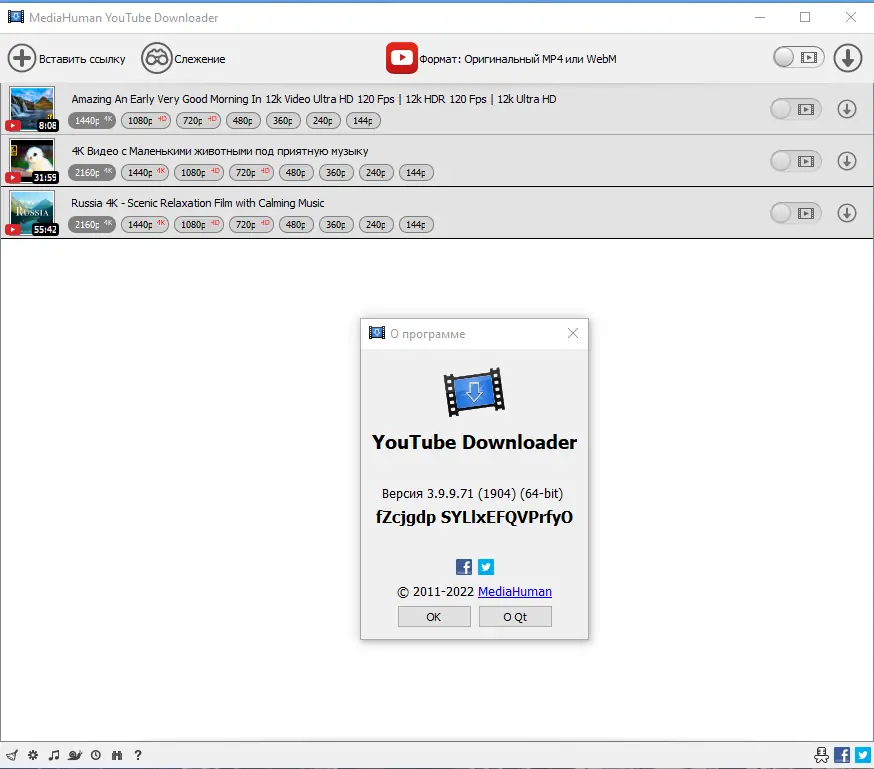Click the broom cleanup icon
The width and height of the screenshot is (874, 769).
point(12,755)
